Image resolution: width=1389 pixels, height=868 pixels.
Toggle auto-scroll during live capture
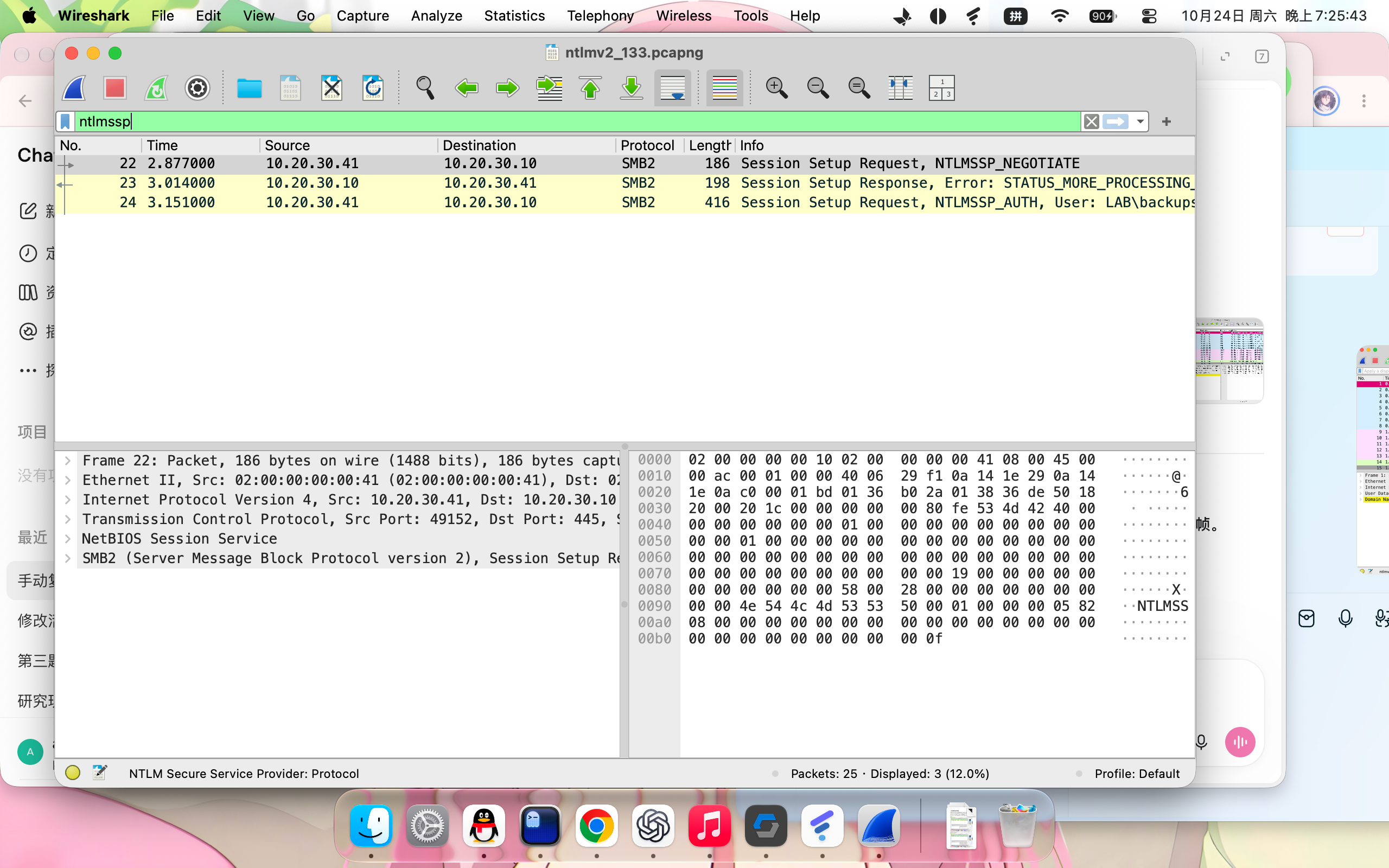click(673, 88)
